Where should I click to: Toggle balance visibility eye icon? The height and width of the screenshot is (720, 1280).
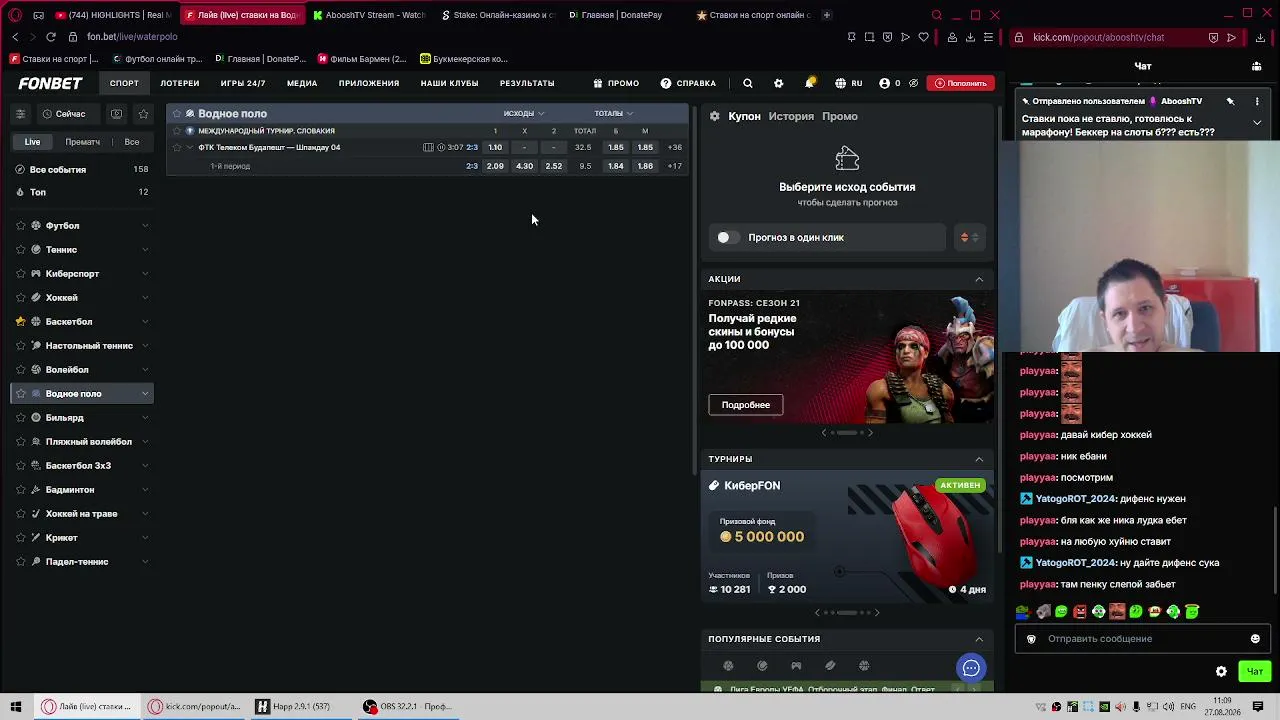[x=913, y=83]
